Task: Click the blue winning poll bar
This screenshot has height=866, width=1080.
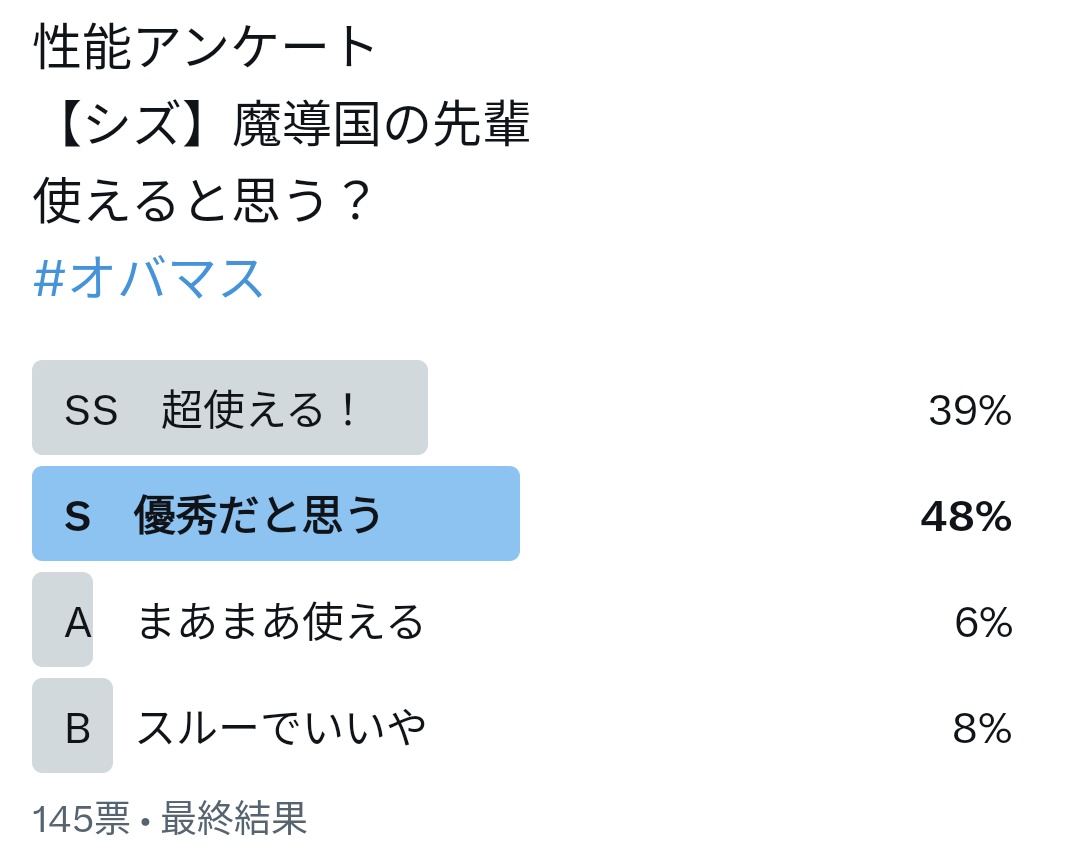Action: [x=276, y=514]
